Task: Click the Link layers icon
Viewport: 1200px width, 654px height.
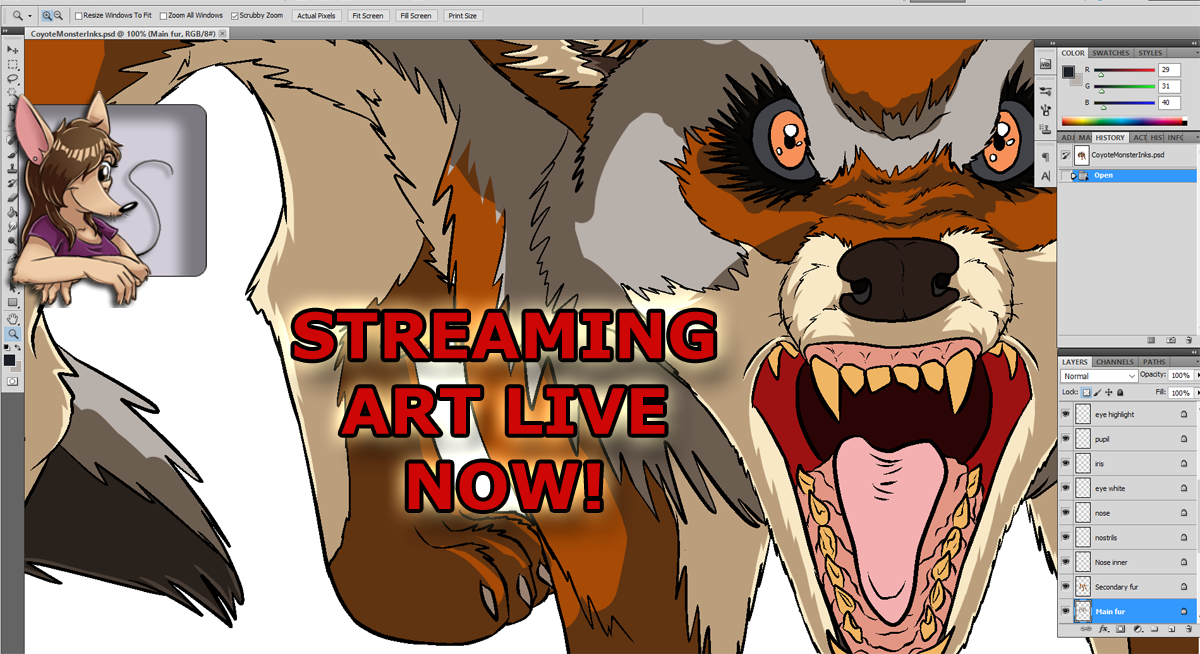Action: coord(1086,629)
